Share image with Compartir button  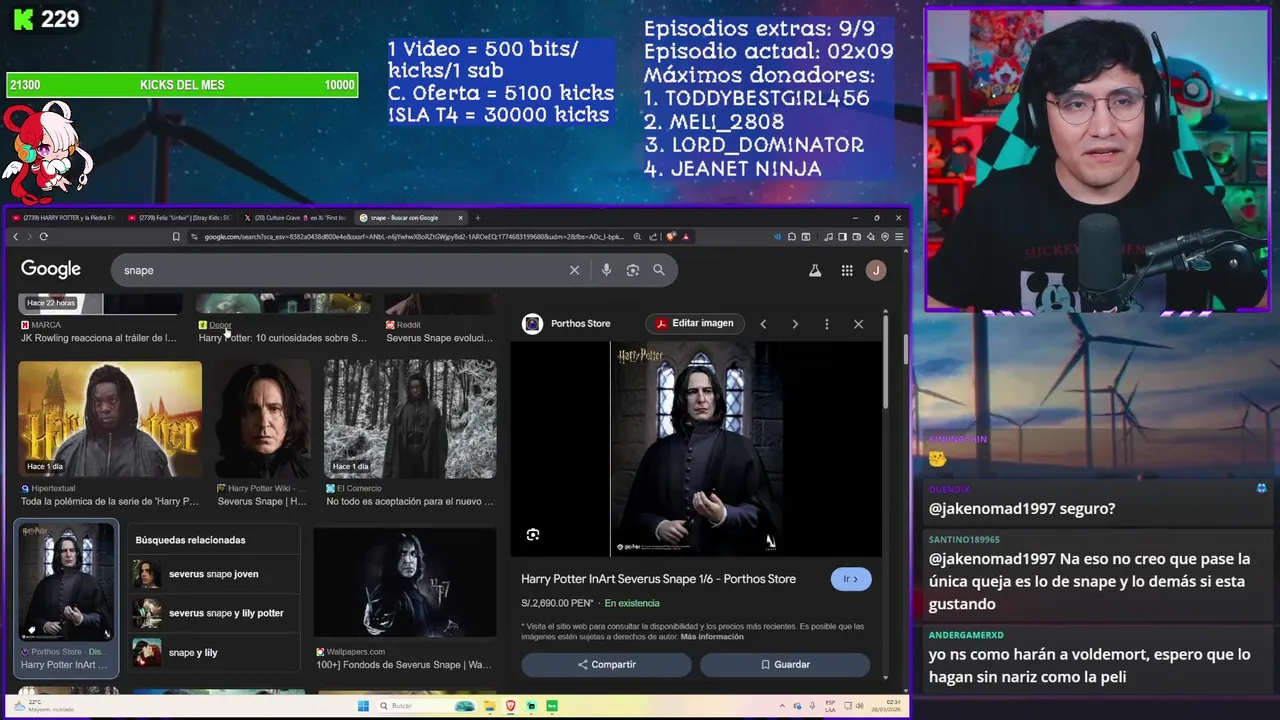coord(607,664)
